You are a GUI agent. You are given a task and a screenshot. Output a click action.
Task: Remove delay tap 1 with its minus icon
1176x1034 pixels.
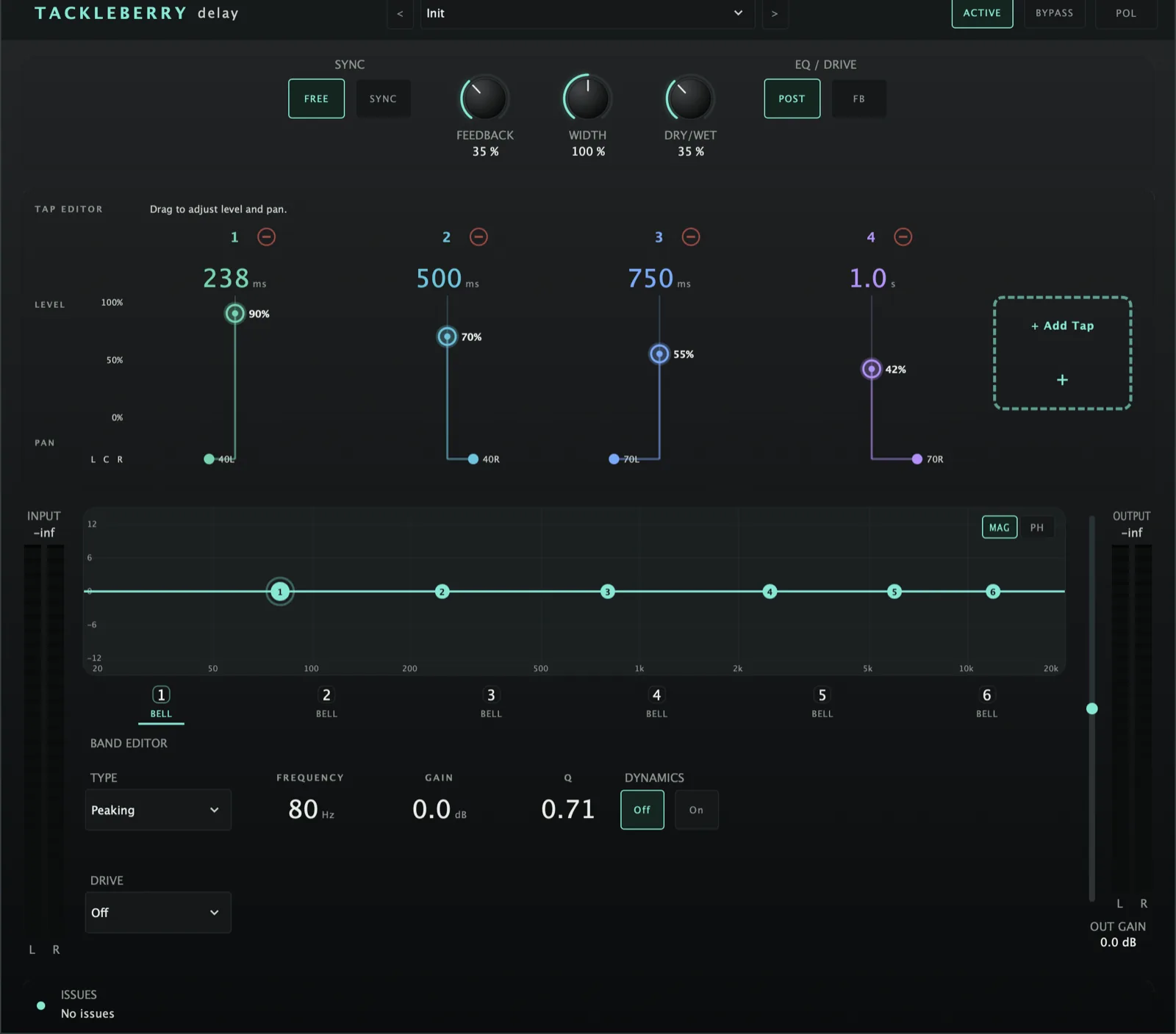point(266,237)
